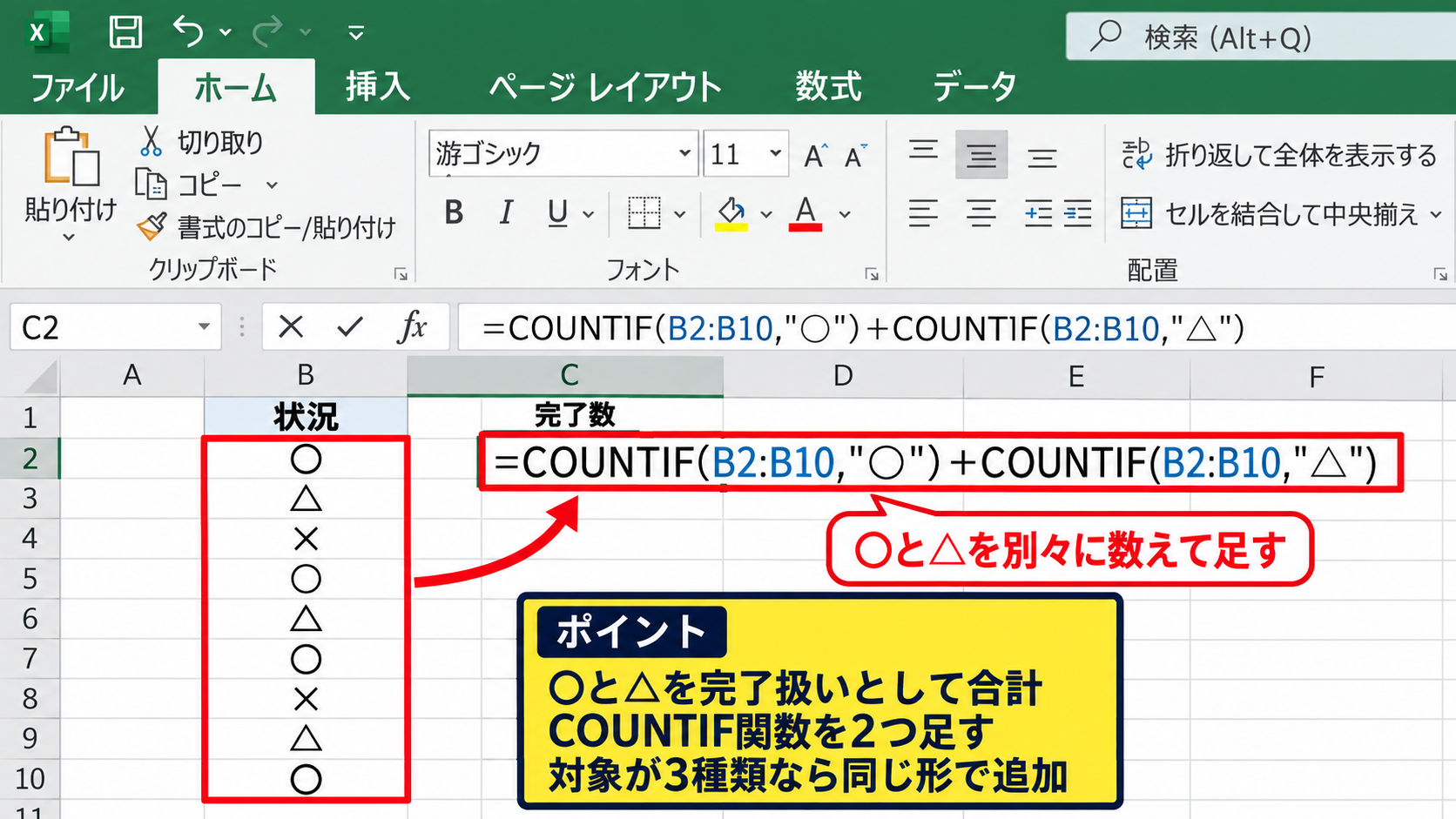Open the Undo history dropdown arrow
This screenshot has width=1456, height=819.
pos(226,32)
